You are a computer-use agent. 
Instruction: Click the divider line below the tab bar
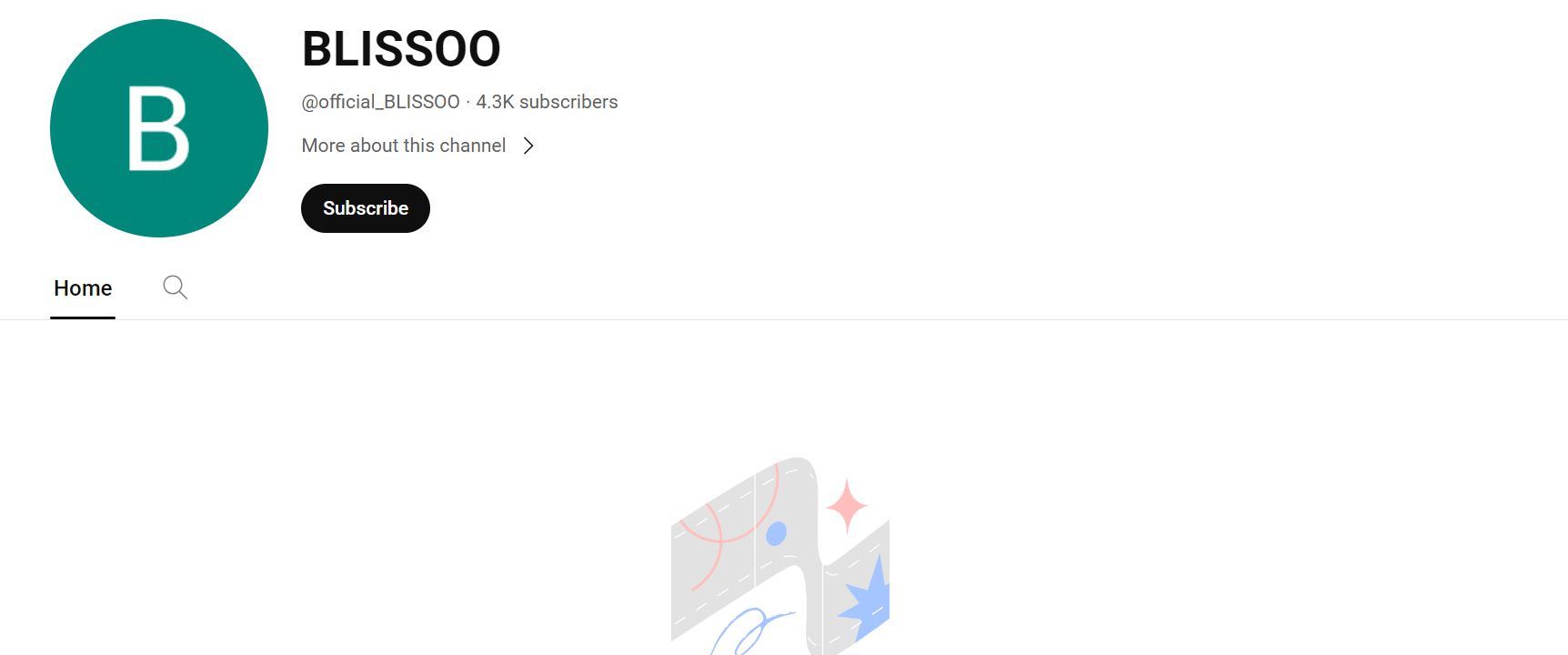tap(784, 319)
